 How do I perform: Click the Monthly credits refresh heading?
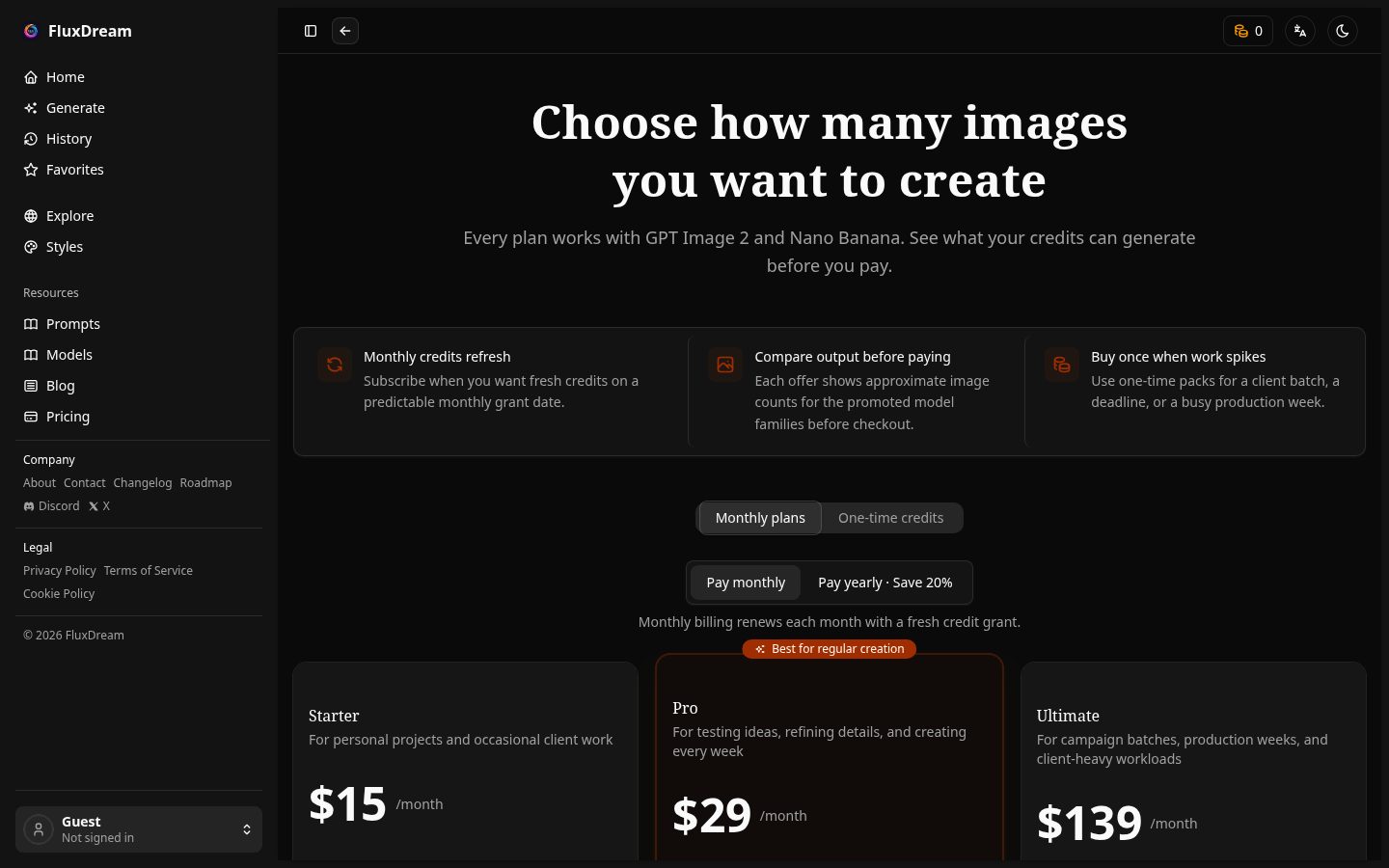[437, 357]
